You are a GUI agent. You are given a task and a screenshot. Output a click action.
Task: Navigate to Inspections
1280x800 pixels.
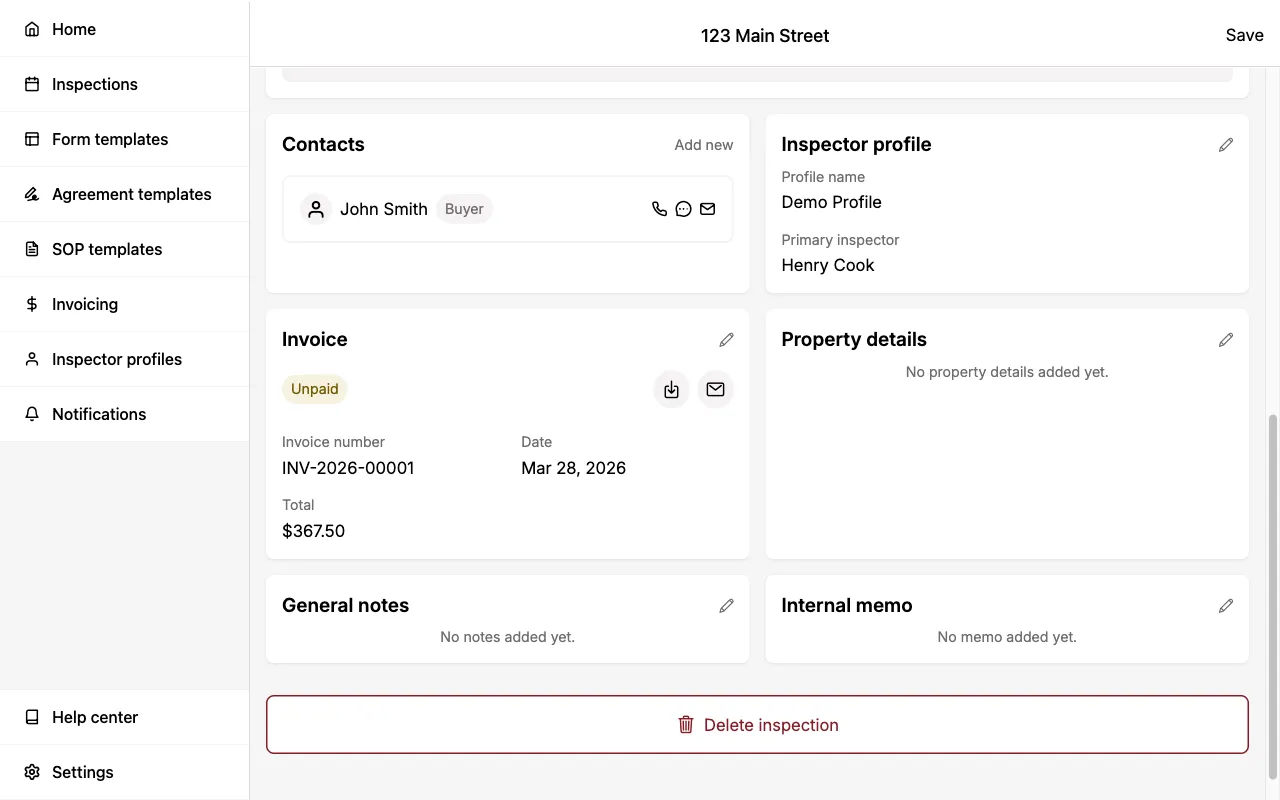click(94, 84)
